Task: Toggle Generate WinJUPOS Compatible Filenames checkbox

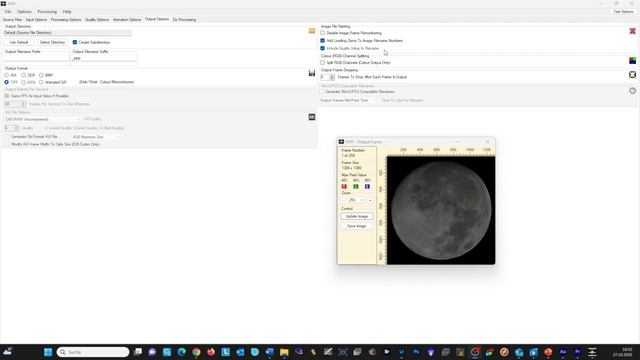Action: tap(322, 91)
